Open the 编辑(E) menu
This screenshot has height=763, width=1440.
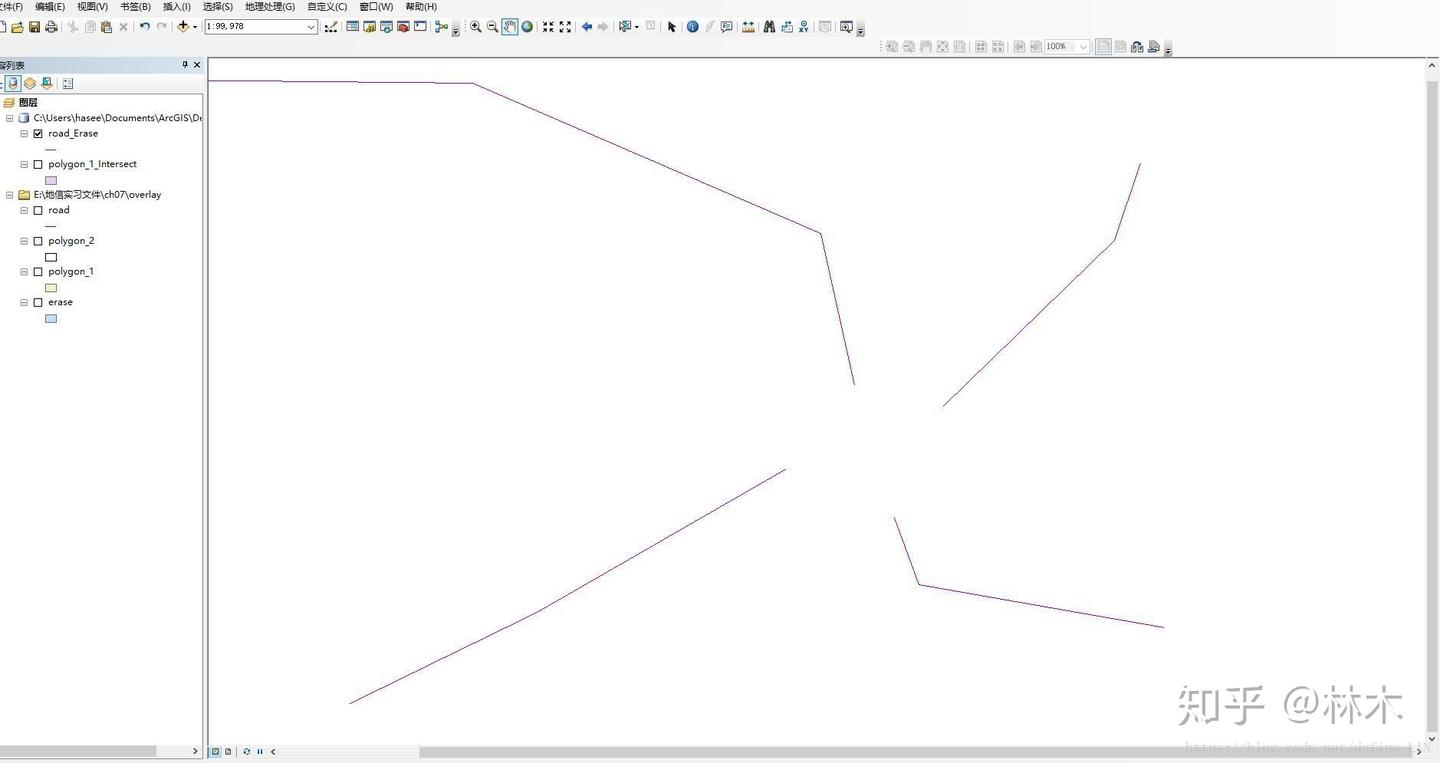point(50,7)
